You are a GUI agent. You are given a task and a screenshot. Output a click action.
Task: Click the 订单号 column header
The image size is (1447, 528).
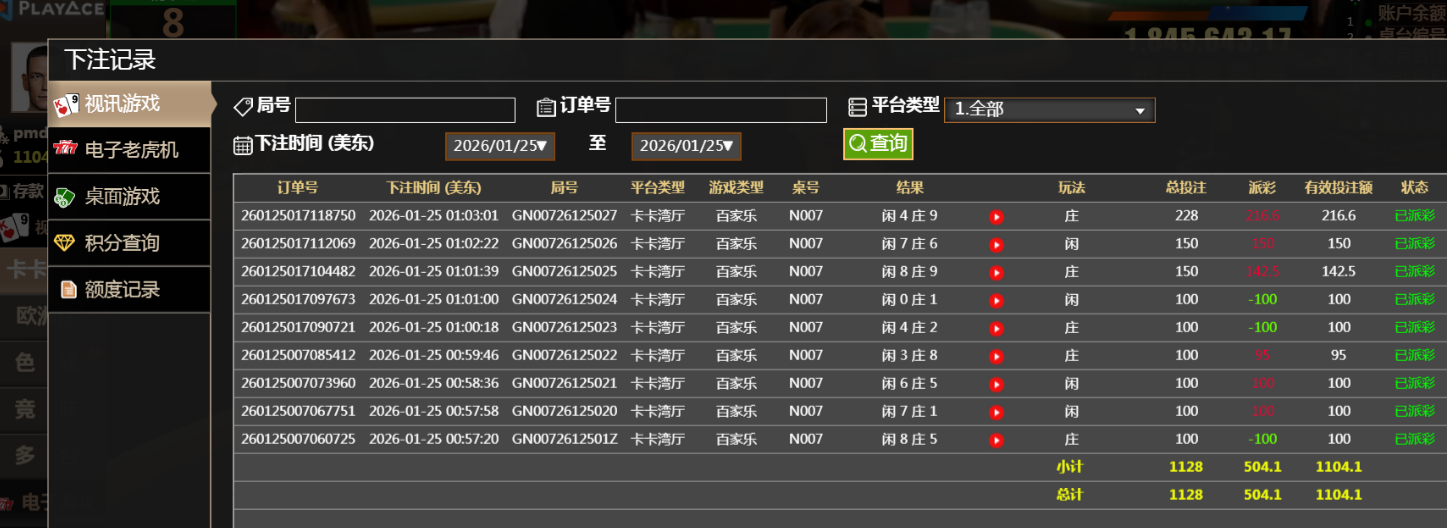click(x=298, y=187)
